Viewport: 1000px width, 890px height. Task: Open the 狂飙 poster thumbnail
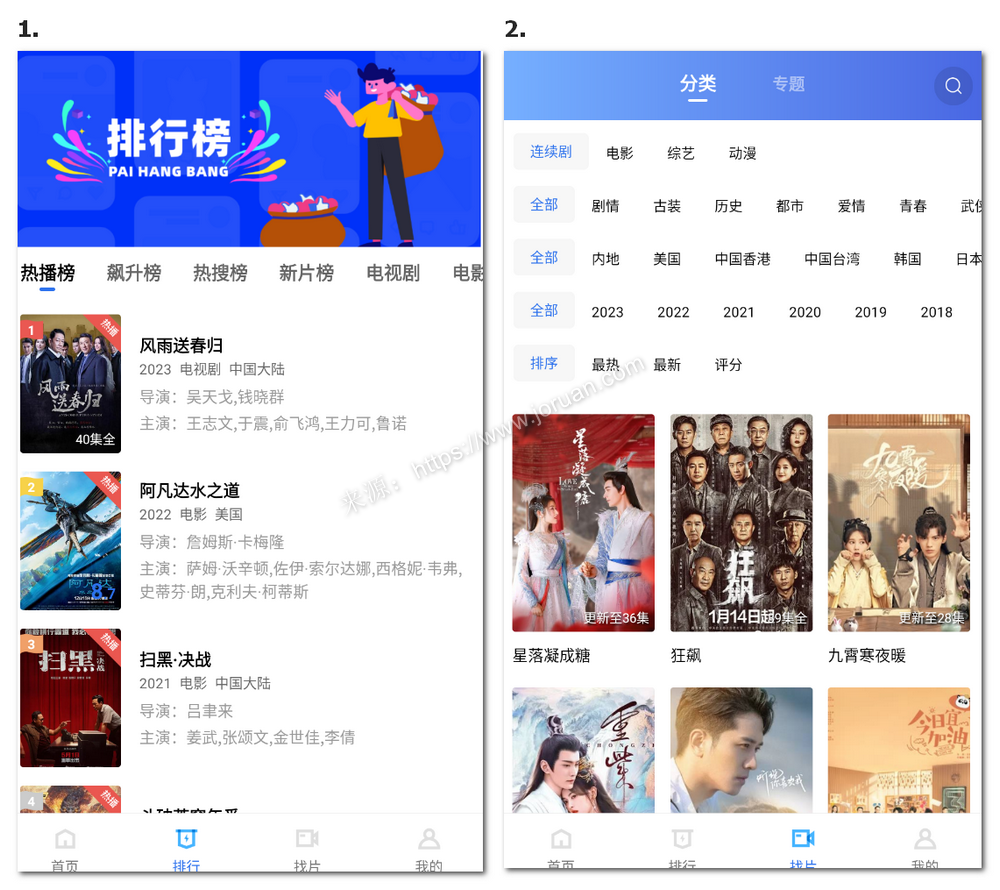741,522
